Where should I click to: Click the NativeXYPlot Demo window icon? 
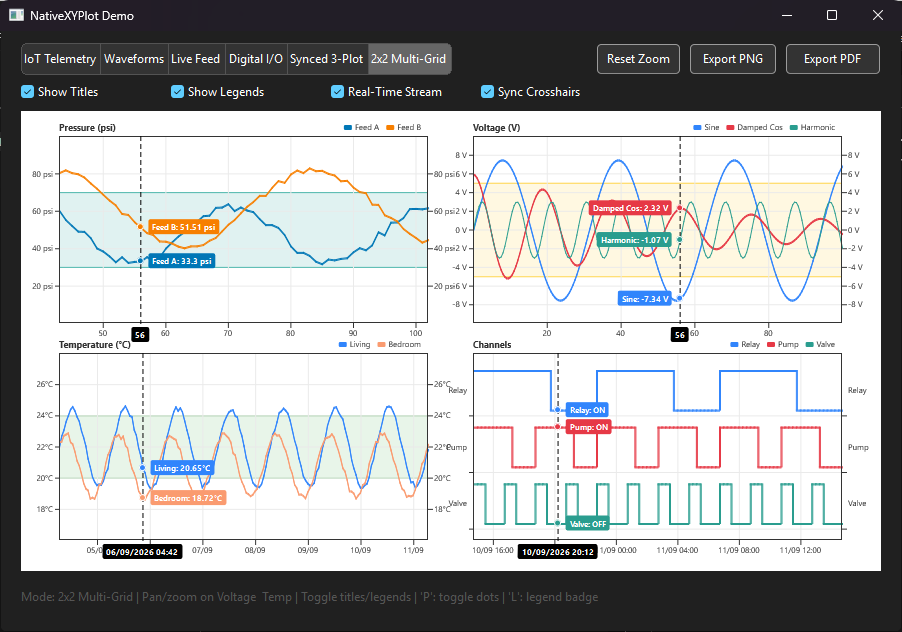click(x=16, y=16)
